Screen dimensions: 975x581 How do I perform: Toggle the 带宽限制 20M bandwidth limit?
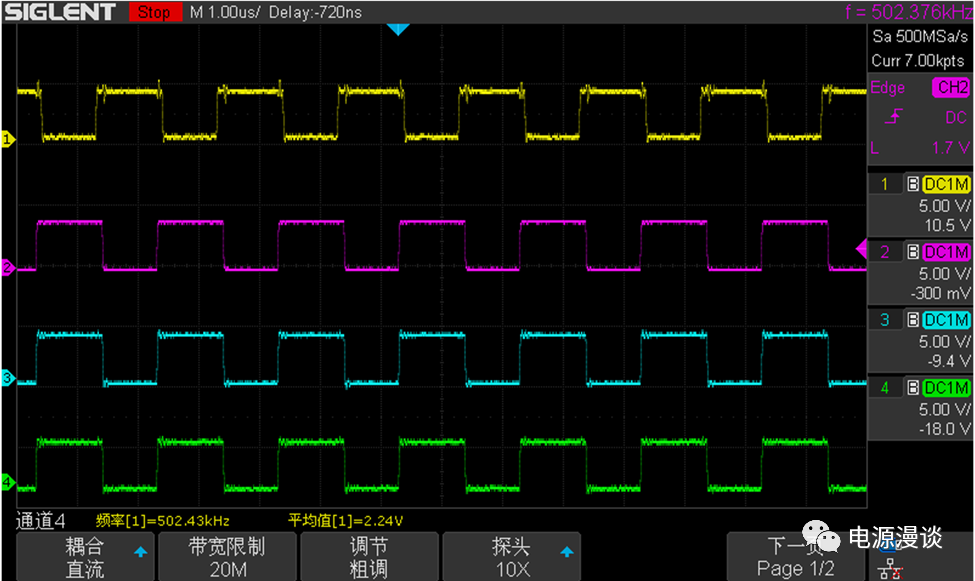click(x=227, y=557)
